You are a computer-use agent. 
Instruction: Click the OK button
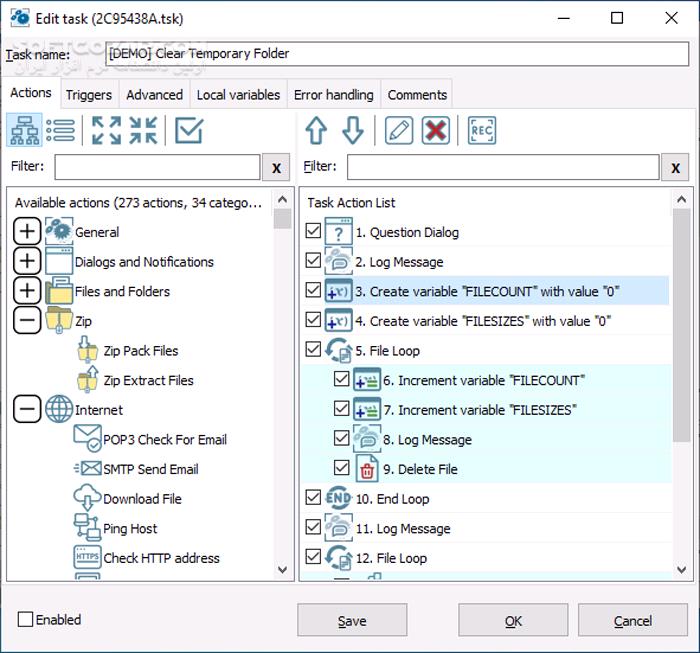click(x=513, y=620)
